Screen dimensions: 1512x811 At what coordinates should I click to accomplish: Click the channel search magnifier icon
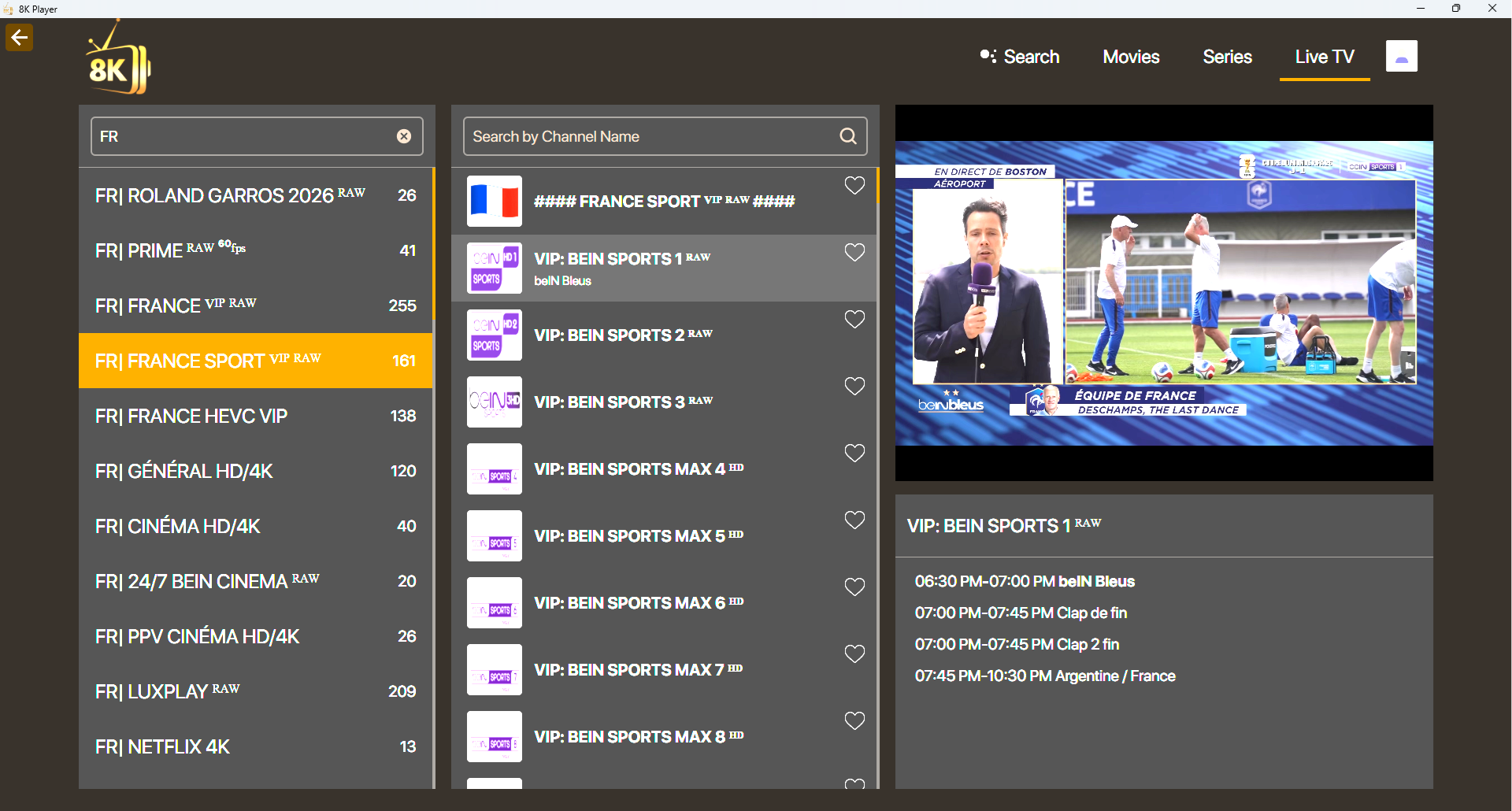tap(848, 136)
